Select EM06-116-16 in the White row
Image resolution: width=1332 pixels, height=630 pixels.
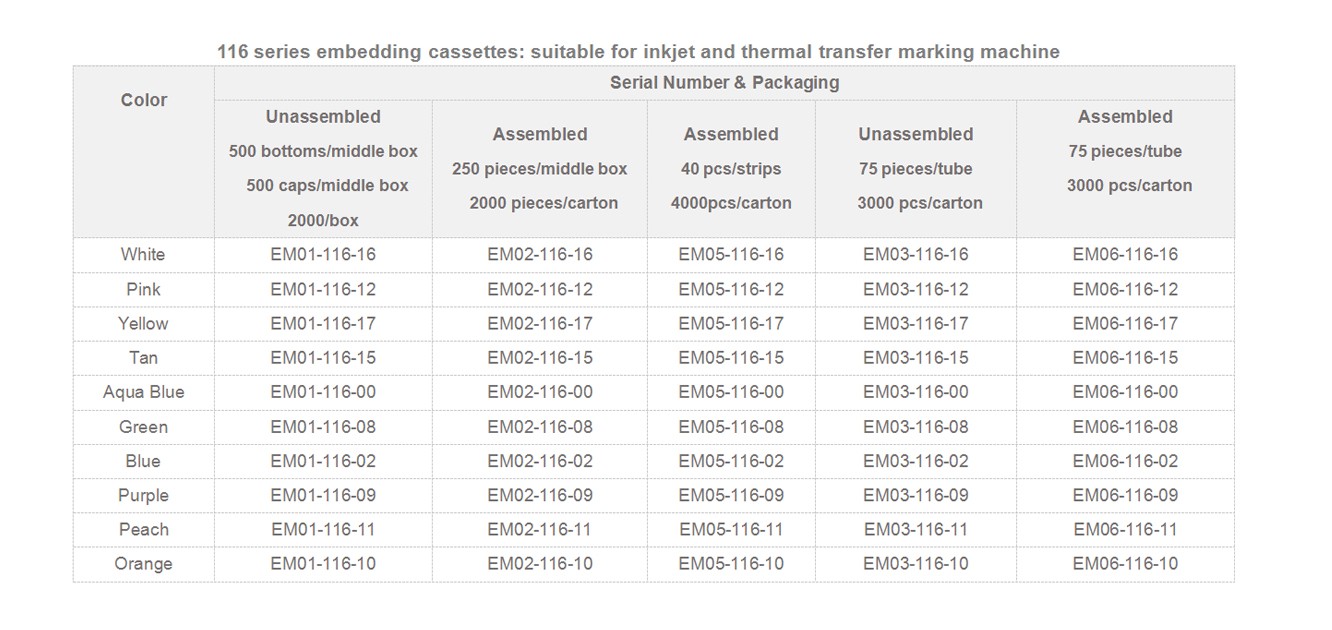(1126, 254)
